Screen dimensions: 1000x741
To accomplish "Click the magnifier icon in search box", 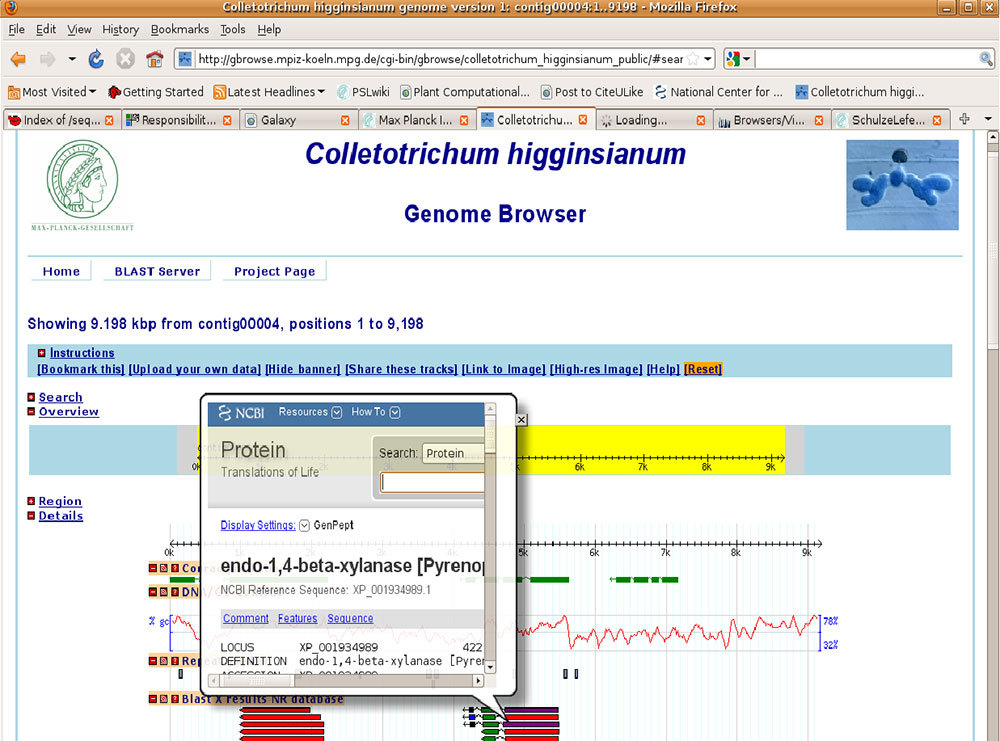I will tap(986, 59).
